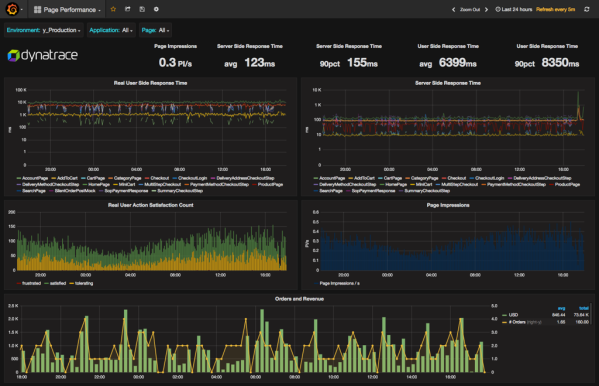Toggle # Orders series in Orders legend
Screen dimensions: 599x386
click(x=517, y=322)
